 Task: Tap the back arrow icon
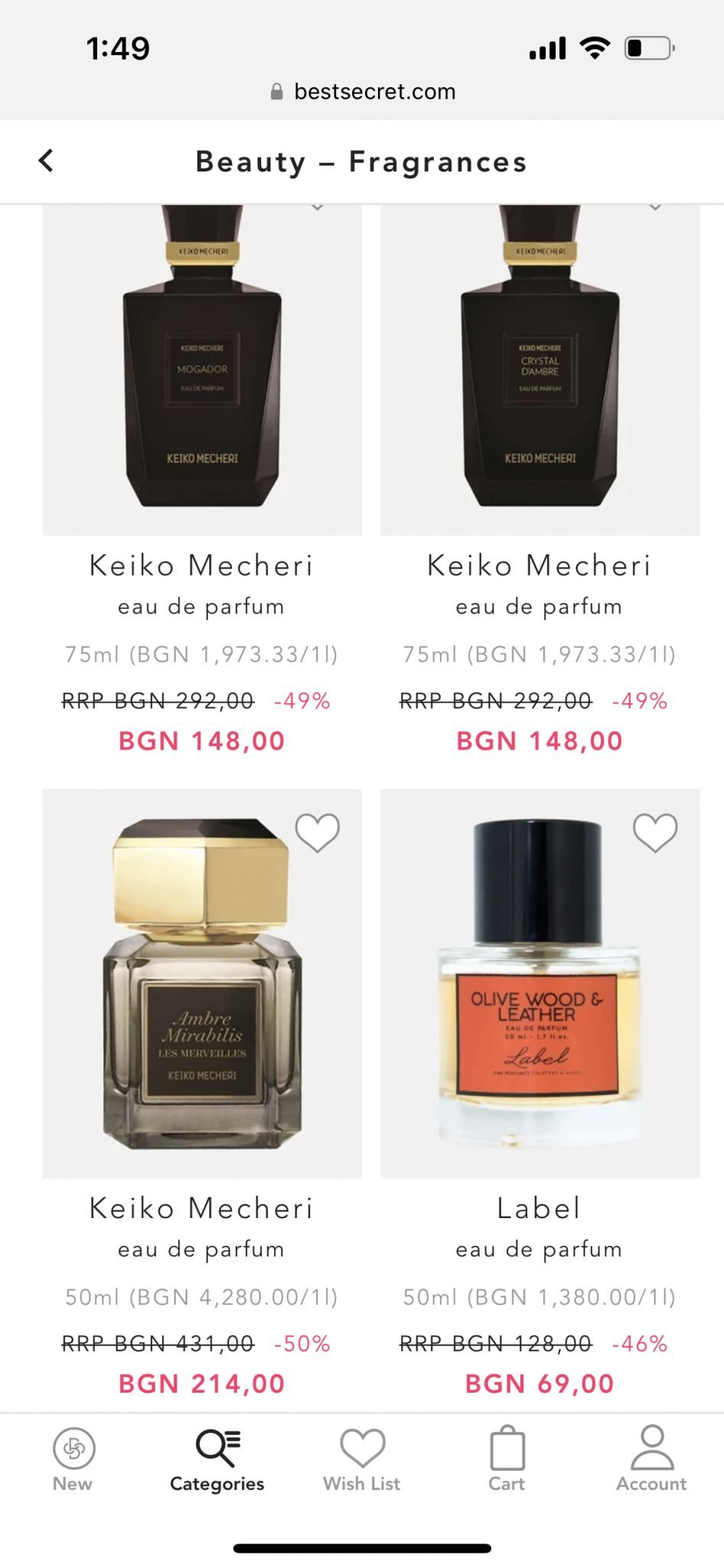[46, 161]
